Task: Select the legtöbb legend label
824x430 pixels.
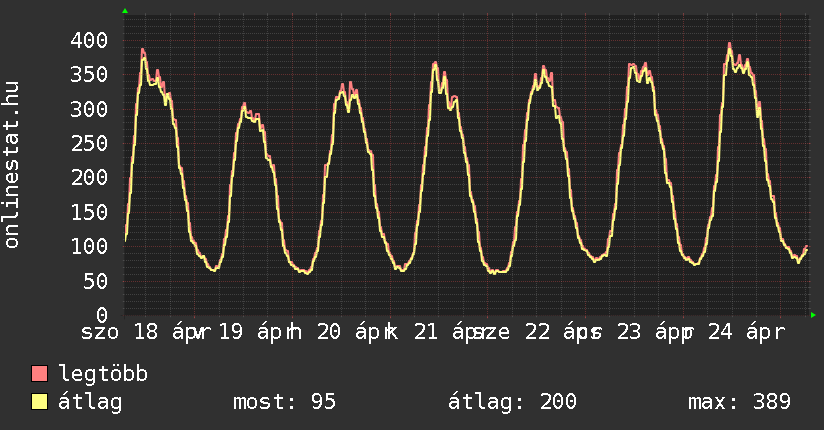Action: click(x=103, y=375)
